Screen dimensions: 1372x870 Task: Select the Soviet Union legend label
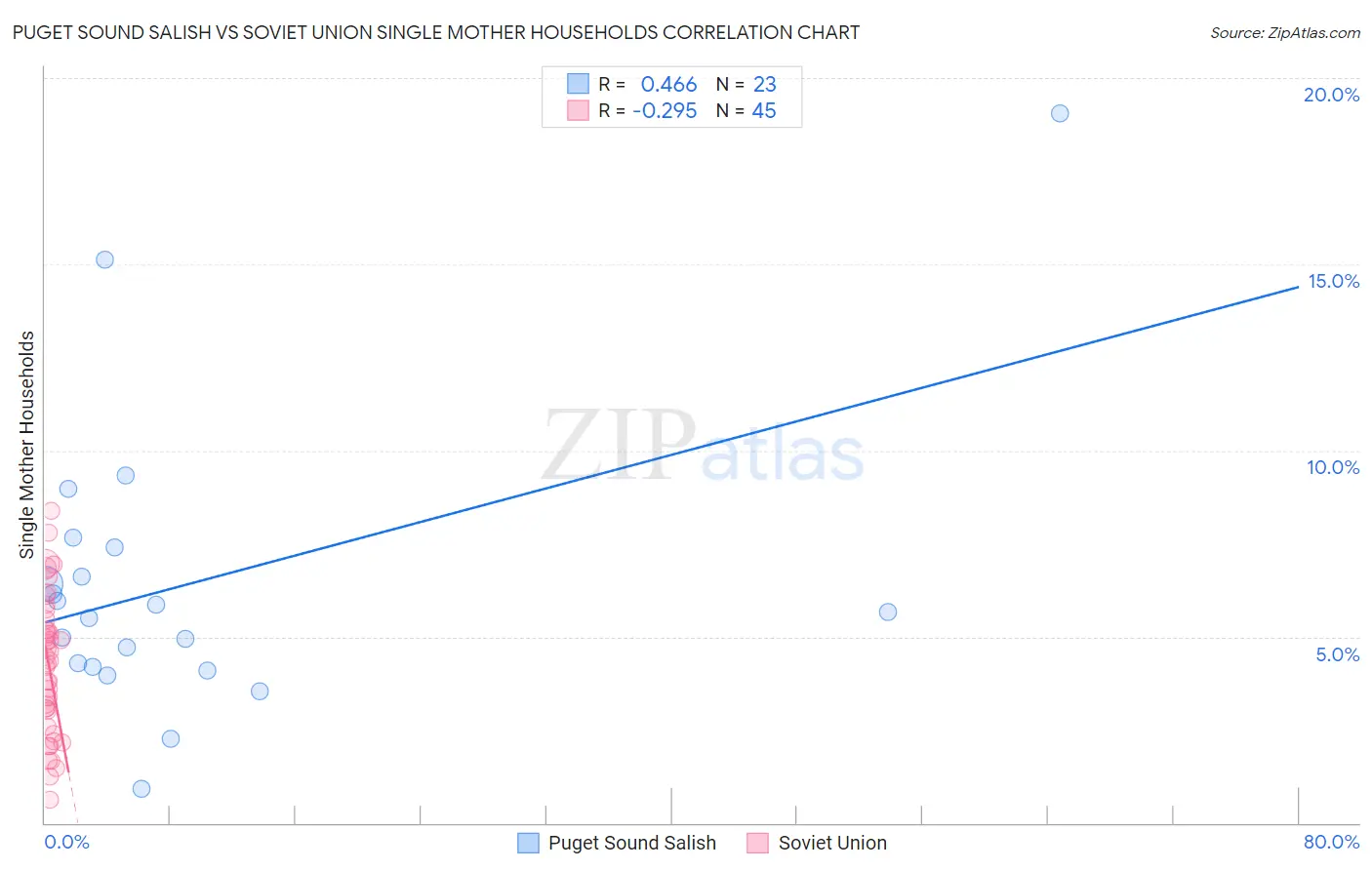click(832, 843)
